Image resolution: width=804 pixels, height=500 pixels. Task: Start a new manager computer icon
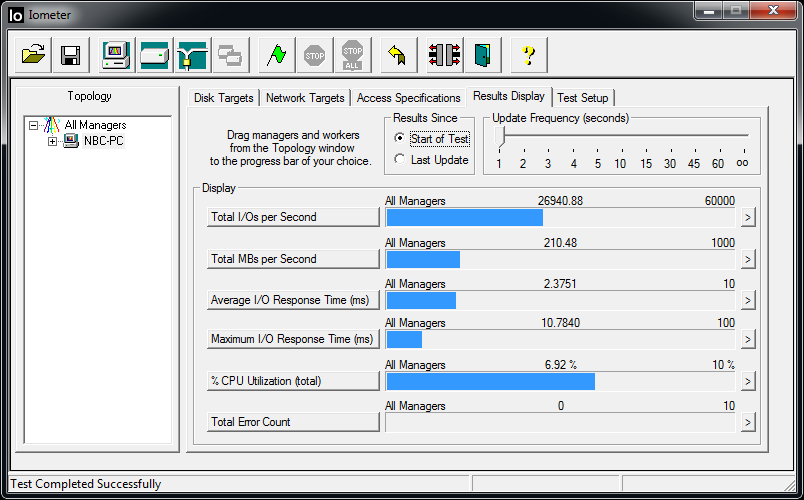point(116,54)
